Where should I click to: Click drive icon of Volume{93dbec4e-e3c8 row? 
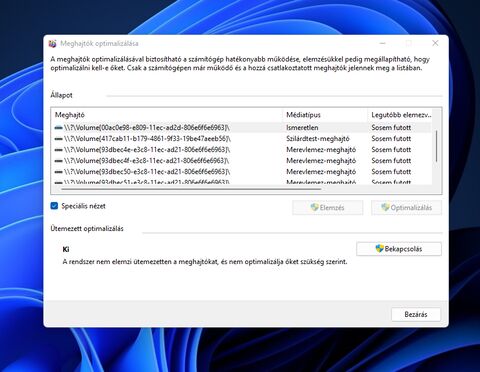click(59, 150)
